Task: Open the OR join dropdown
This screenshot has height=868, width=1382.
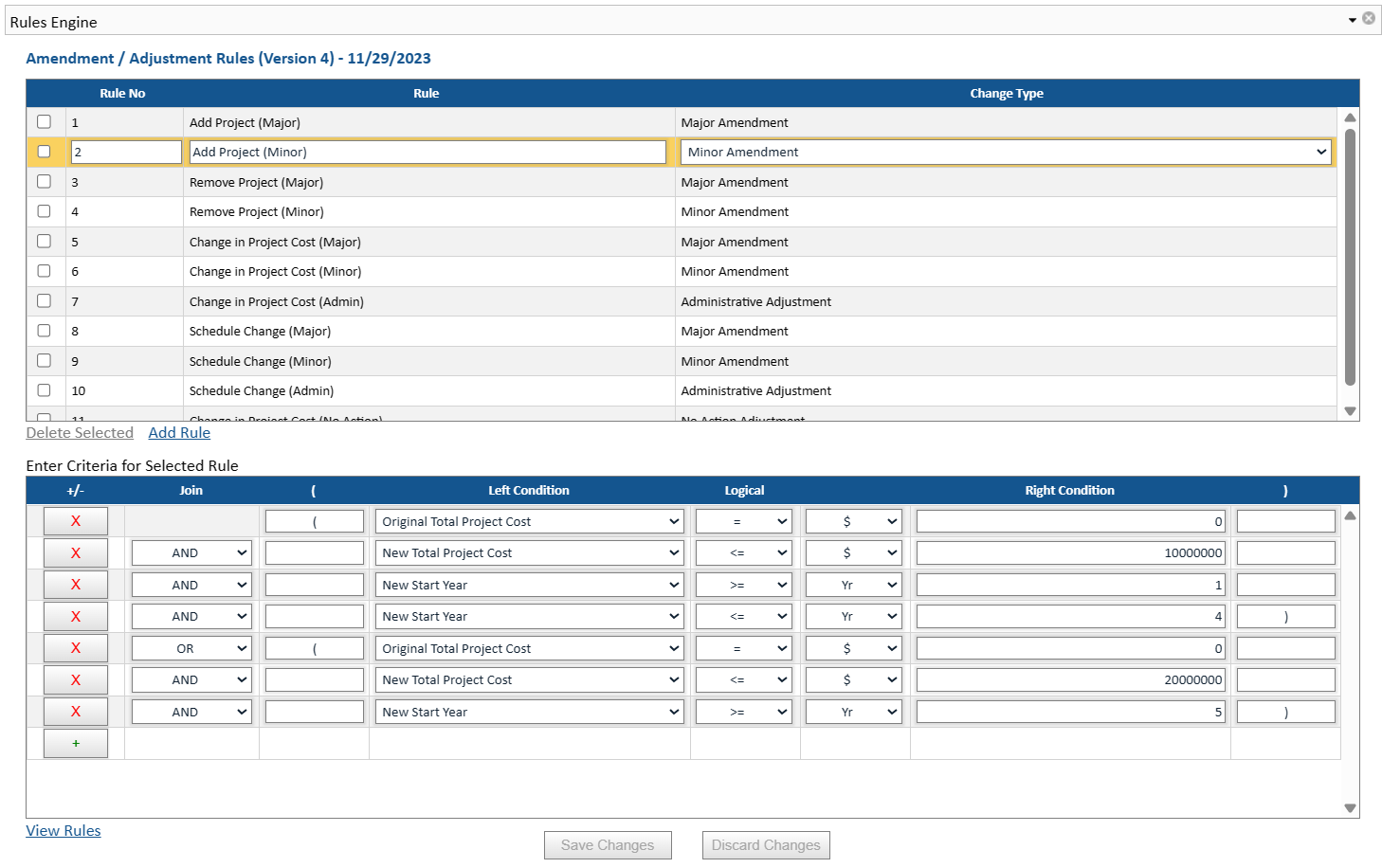Action: [x=191, y=648]
